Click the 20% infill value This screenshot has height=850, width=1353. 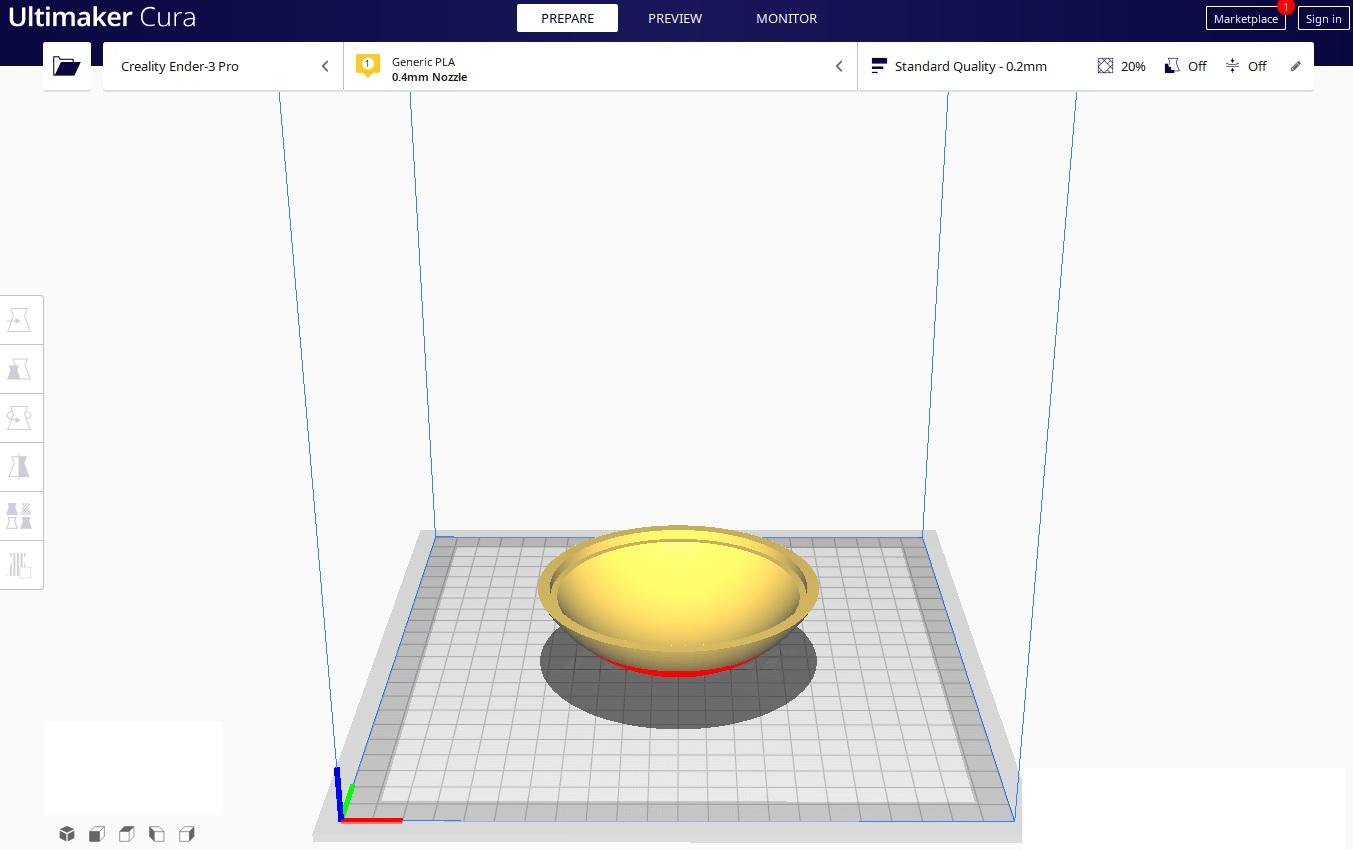coord(1133,66)
